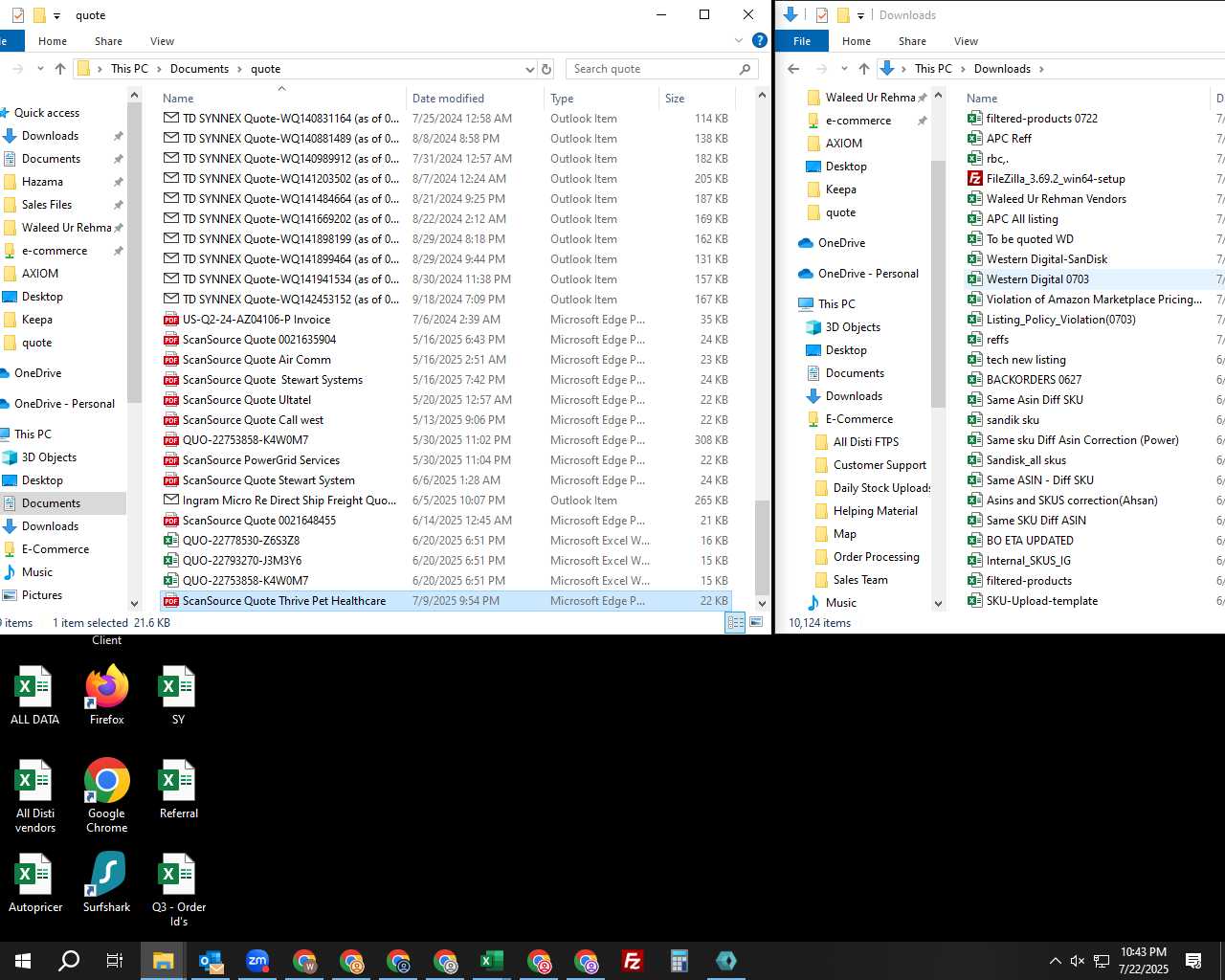Click Downloads in the address breadcrumb
The image size is (1225, 980).
pos(1002,69)
